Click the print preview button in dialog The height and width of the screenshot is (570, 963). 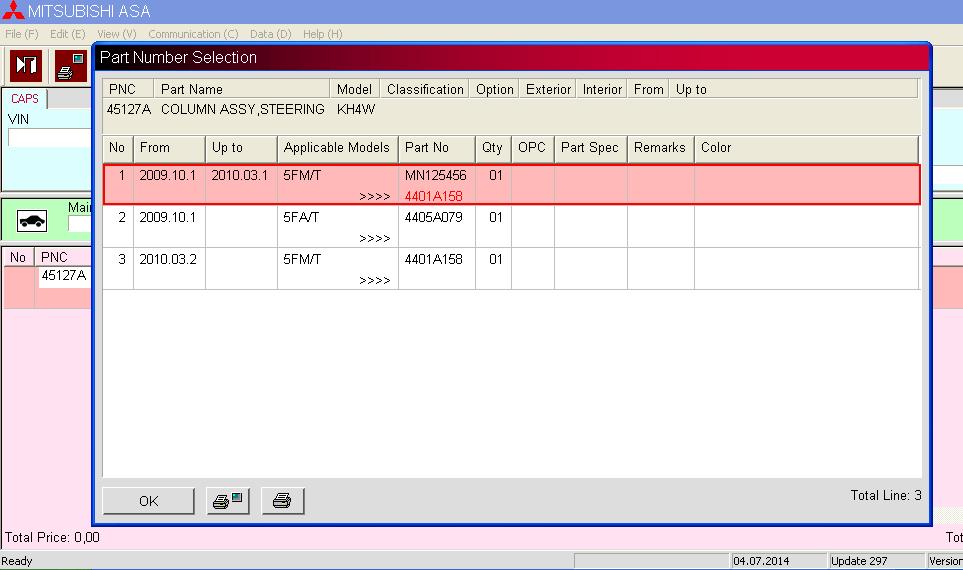click(x=227, y=501)
